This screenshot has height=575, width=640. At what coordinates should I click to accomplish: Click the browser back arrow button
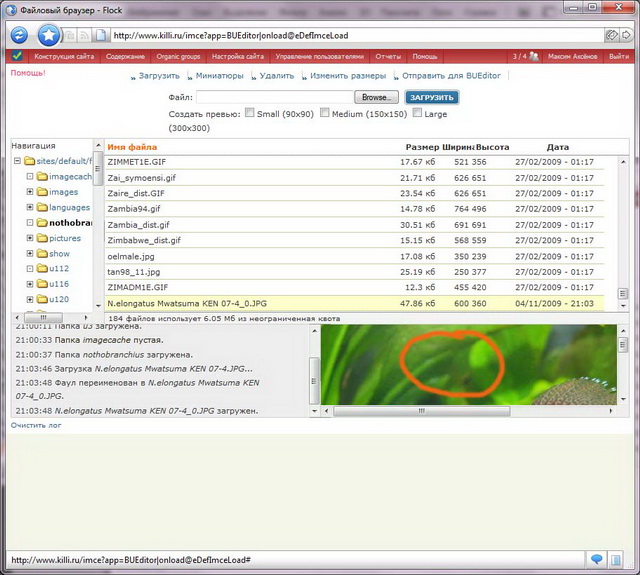pyautogui.click(x=19, y=34)
